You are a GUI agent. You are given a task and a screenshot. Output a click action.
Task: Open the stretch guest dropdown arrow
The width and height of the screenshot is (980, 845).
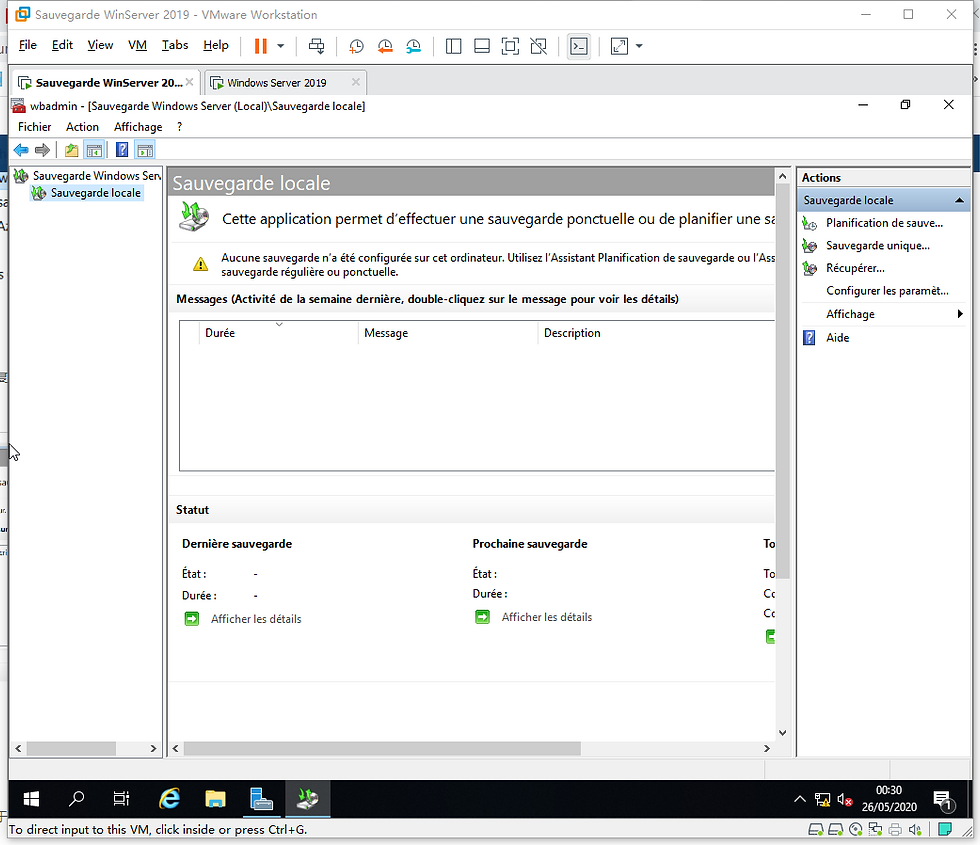point(639,46)
